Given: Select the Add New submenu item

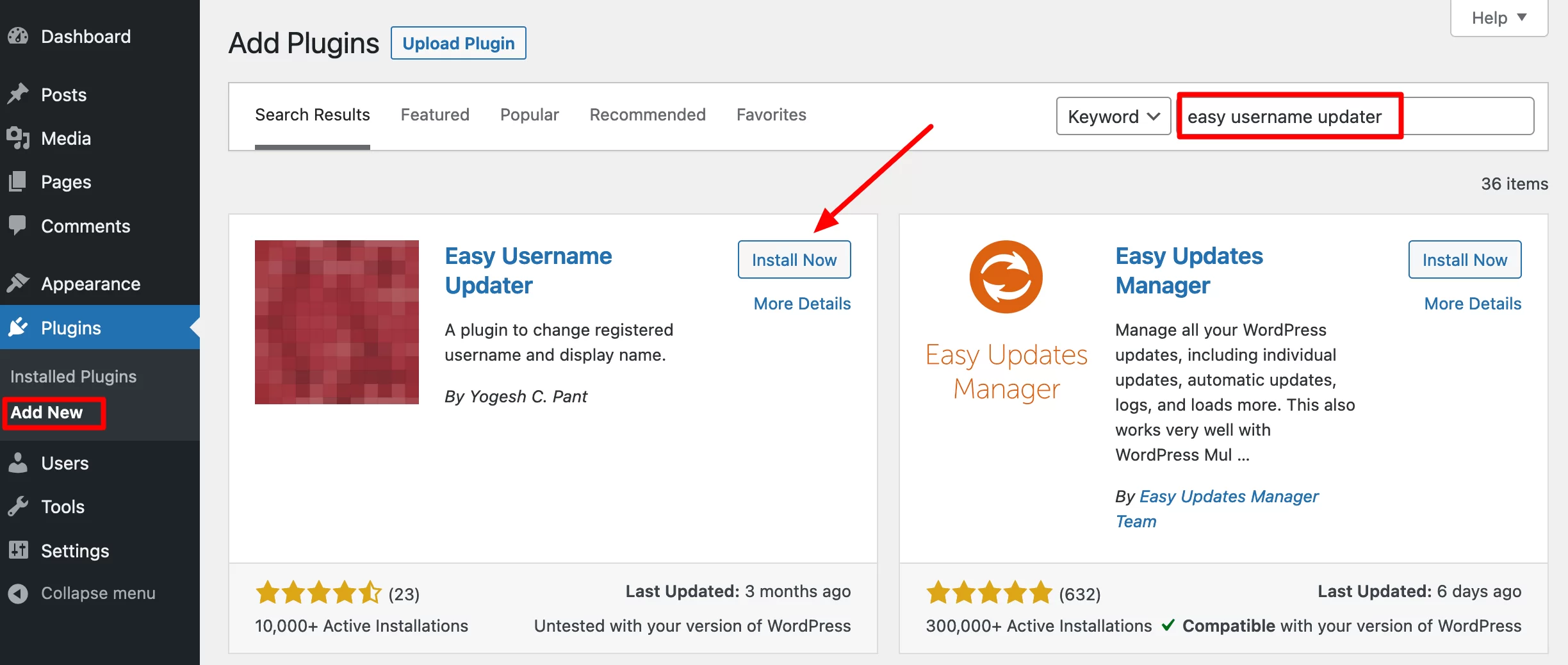Looking at the screenshot, I should 47,413.
